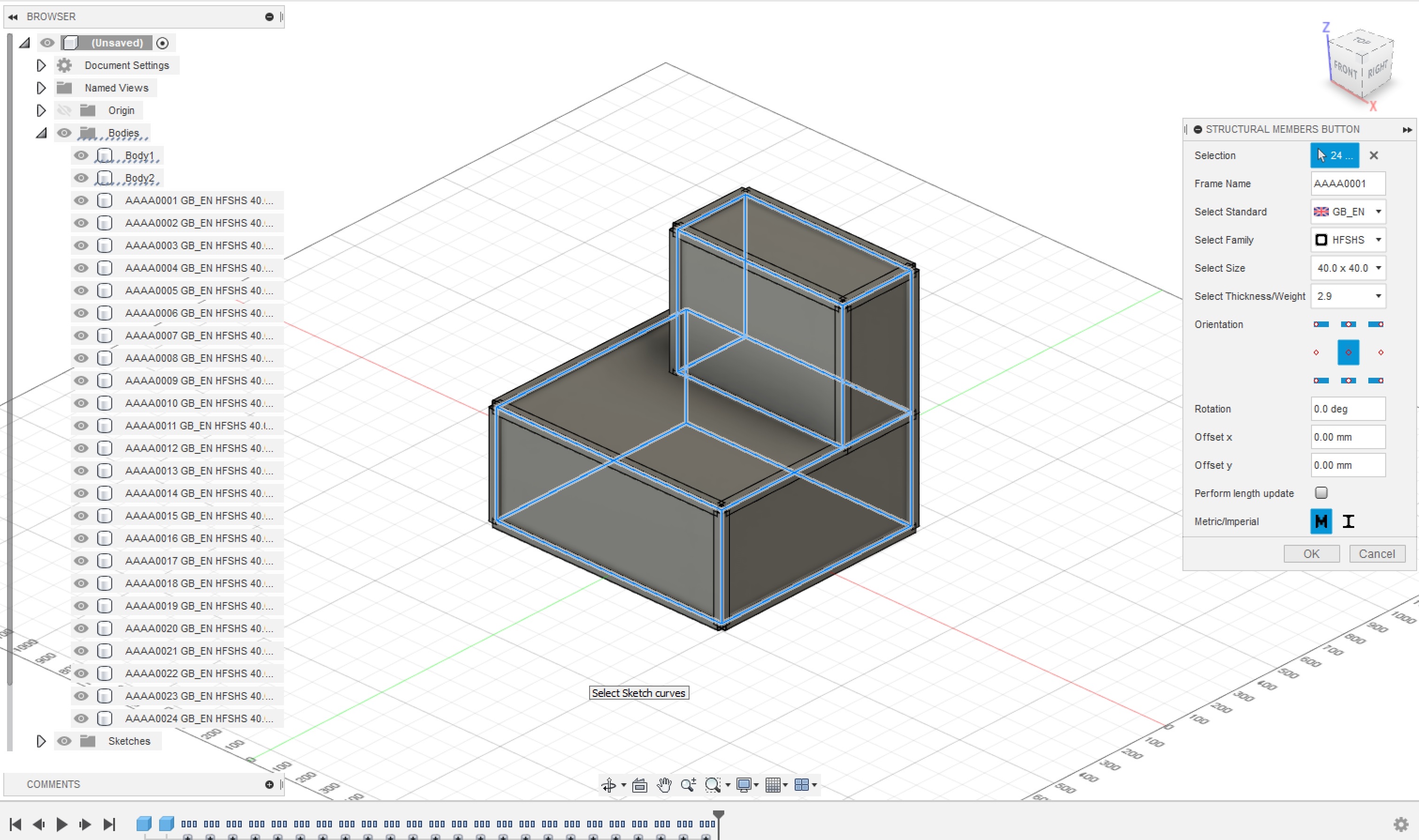Choose the top-left orientation anchor icon
Viewport: 1419px width, 840px height.
point(1320,324)
